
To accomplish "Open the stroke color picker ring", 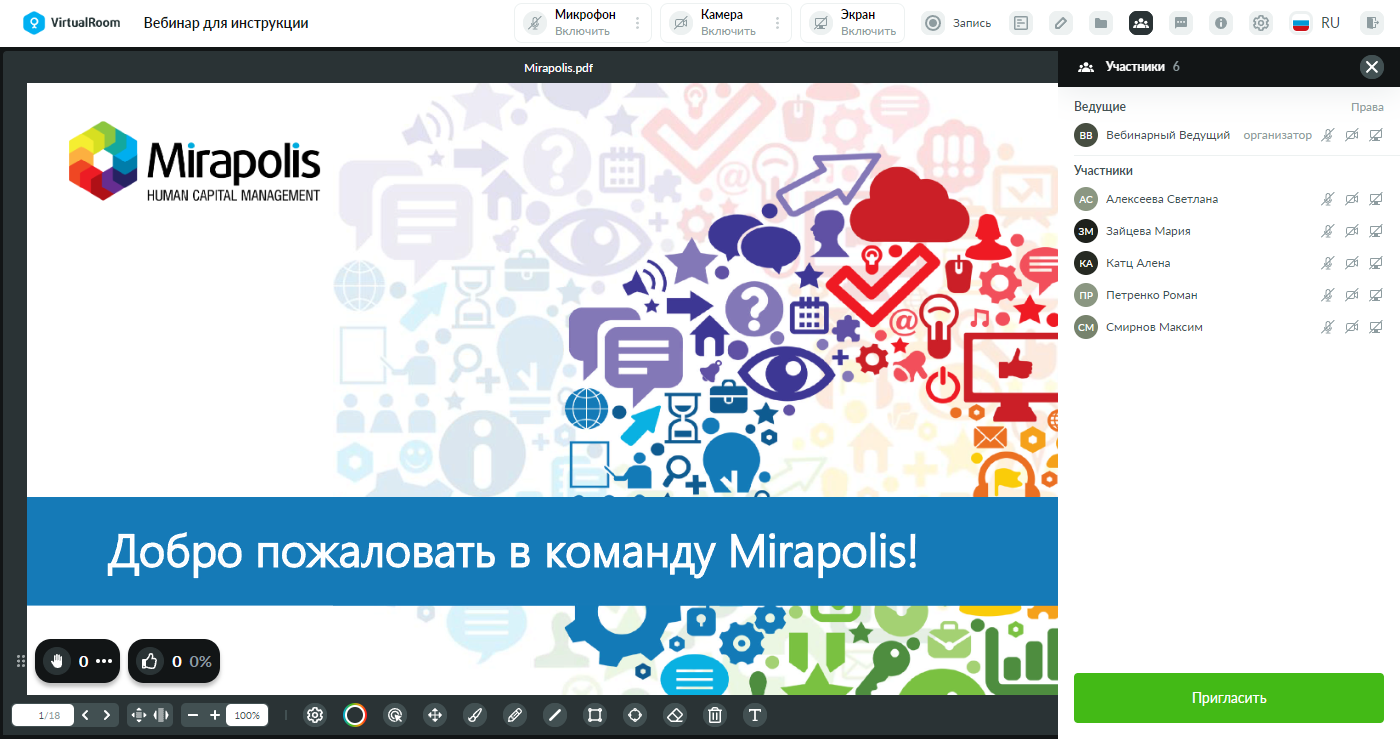I will 355,715.
